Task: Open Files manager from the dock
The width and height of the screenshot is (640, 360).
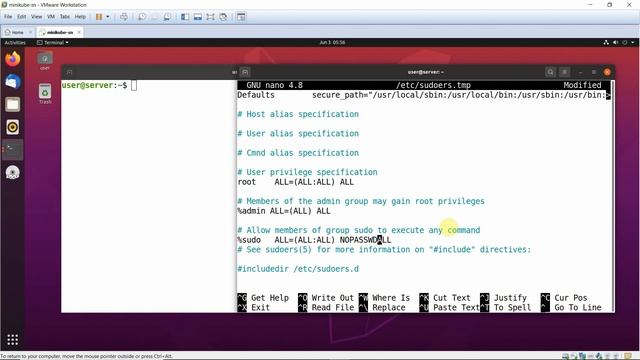Action: [x=13, y=104]
